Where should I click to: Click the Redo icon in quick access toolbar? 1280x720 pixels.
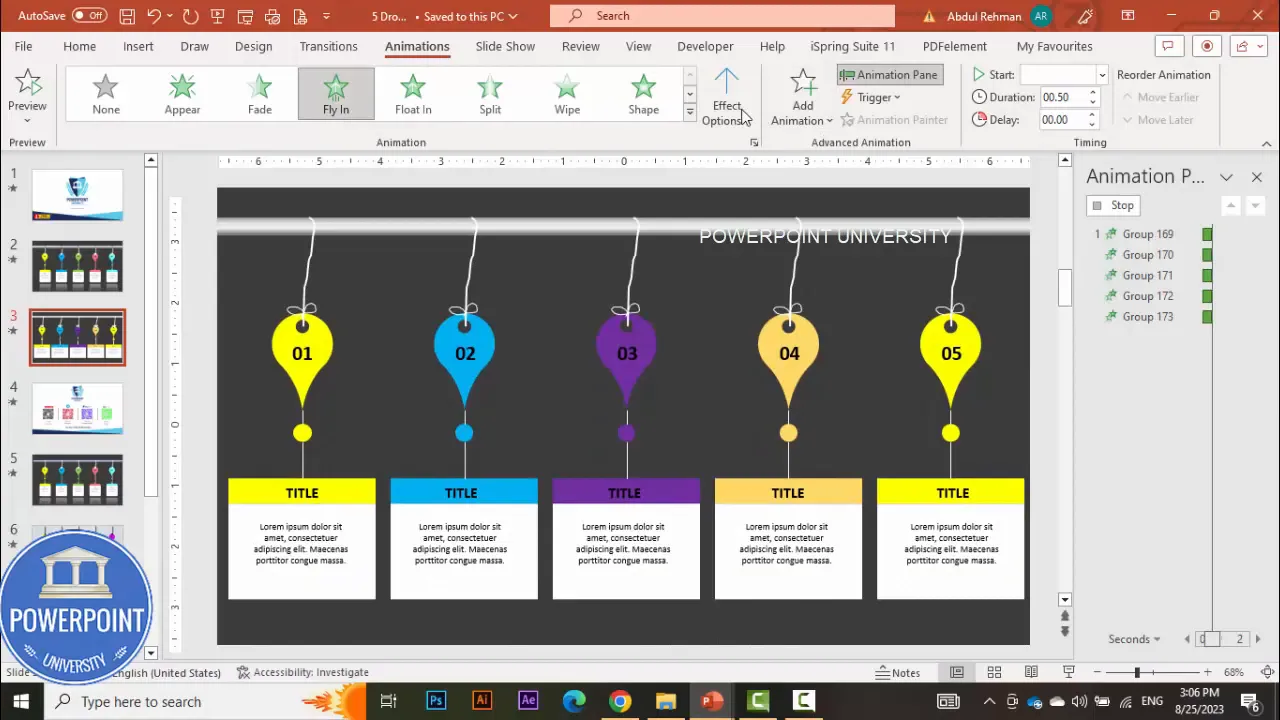190,16
